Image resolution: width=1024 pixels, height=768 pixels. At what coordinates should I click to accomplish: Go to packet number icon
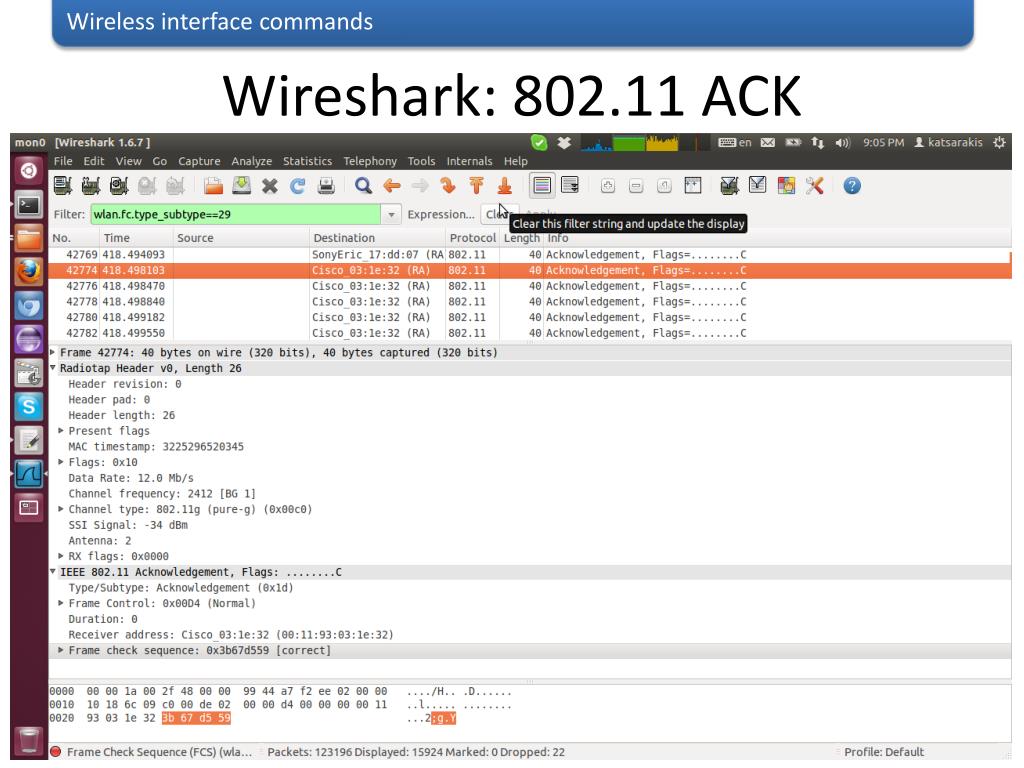tap(448, 186)
